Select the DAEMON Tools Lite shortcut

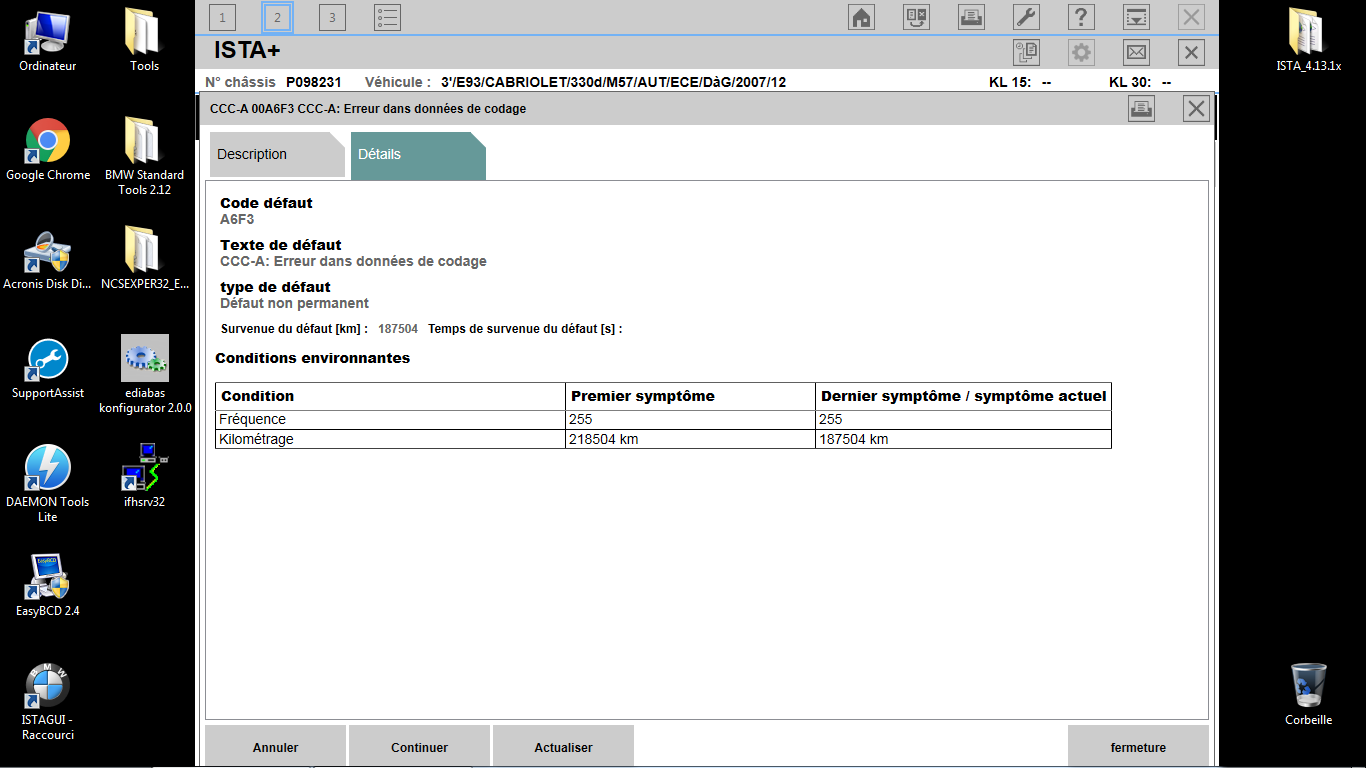47,484
